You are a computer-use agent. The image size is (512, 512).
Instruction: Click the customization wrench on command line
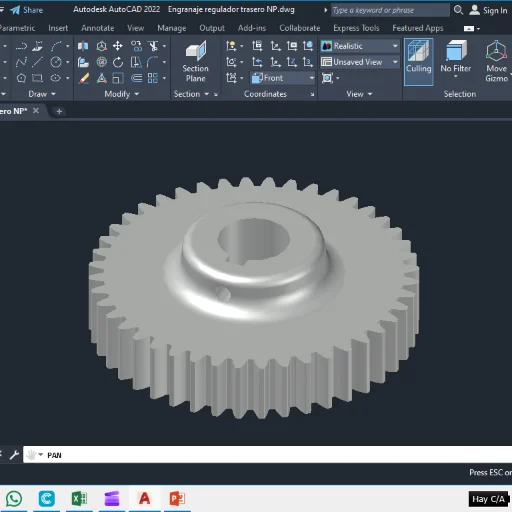(14, 455)
